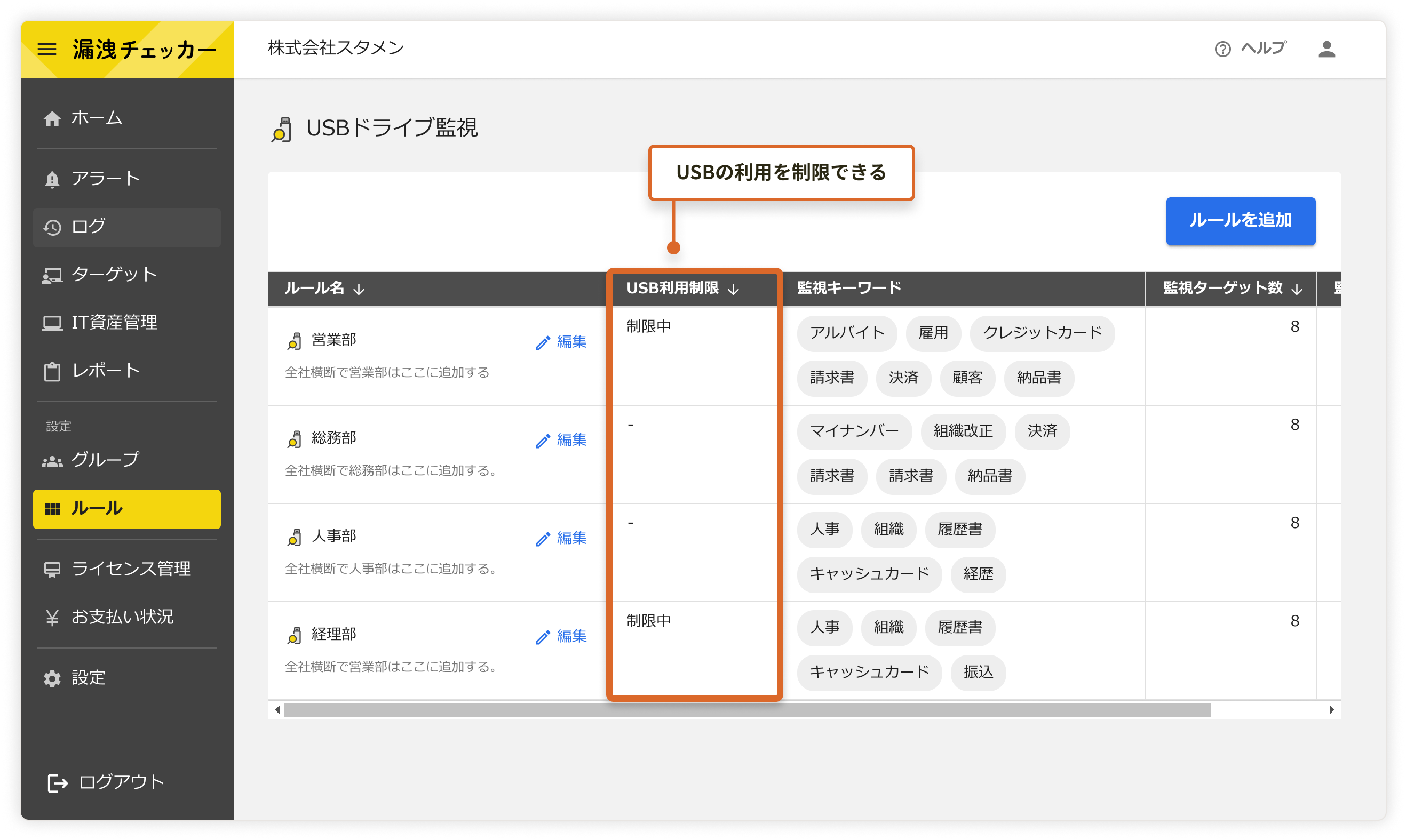Open アラート menu item
The height and width of the screenshot is (840, 1406).
point(127,179)
